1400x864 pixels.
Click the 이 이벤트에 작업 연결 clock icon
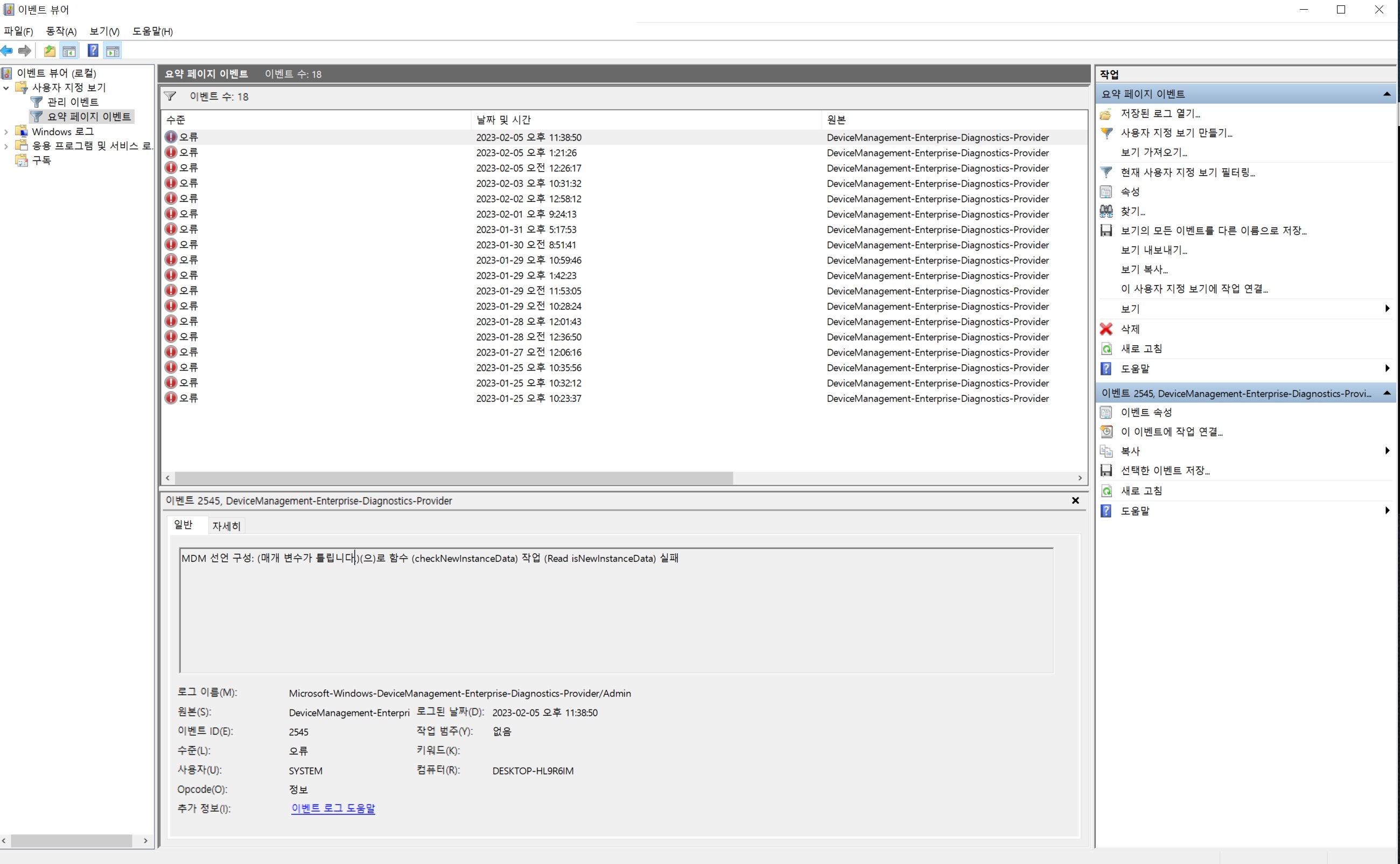pos(1106,432)
